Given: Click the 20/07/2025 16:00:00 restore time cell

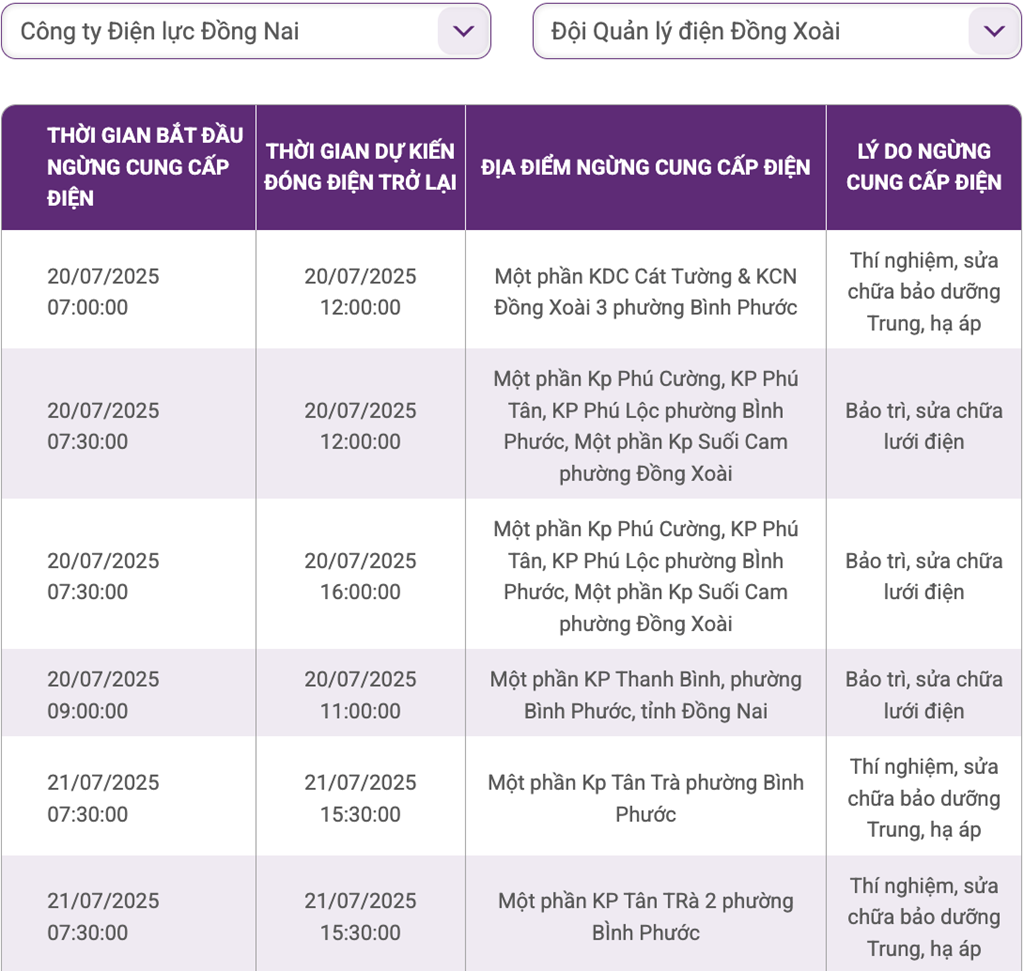Looking at the screenshot, I should click(360, 576).
